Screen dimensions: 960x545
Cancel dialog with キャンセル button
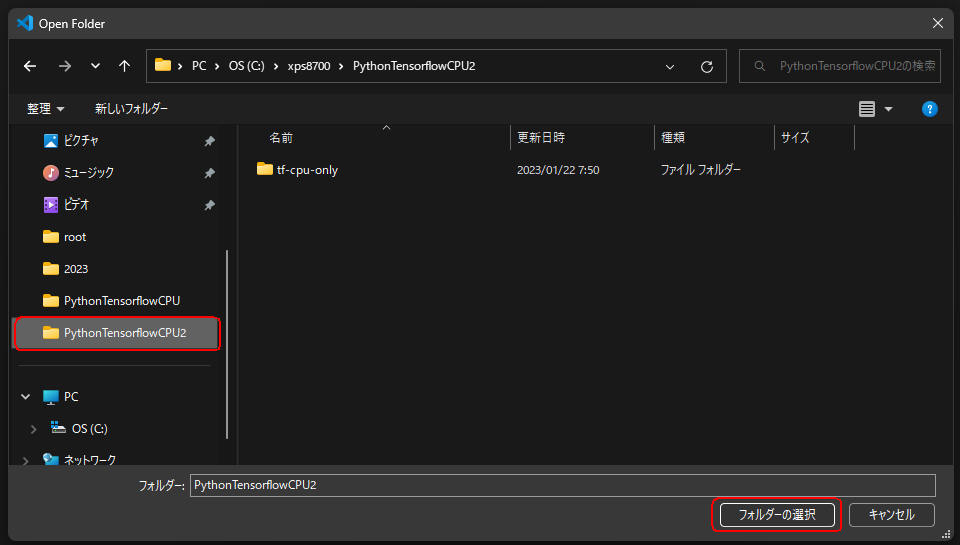[x=891, y=515]
